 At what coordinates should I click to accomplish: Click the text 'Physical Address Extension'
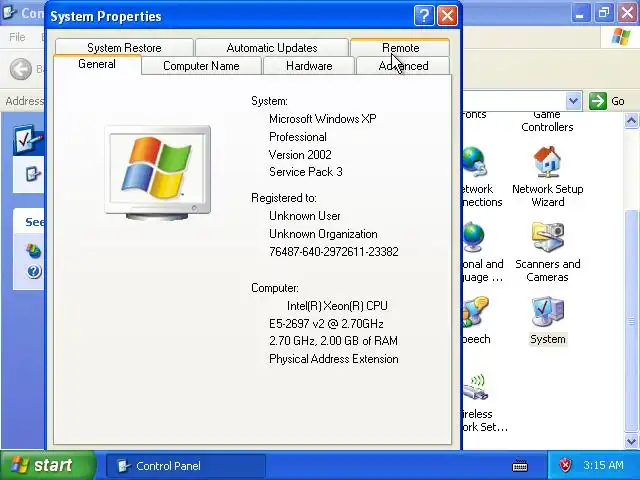(x=333, y=359)
